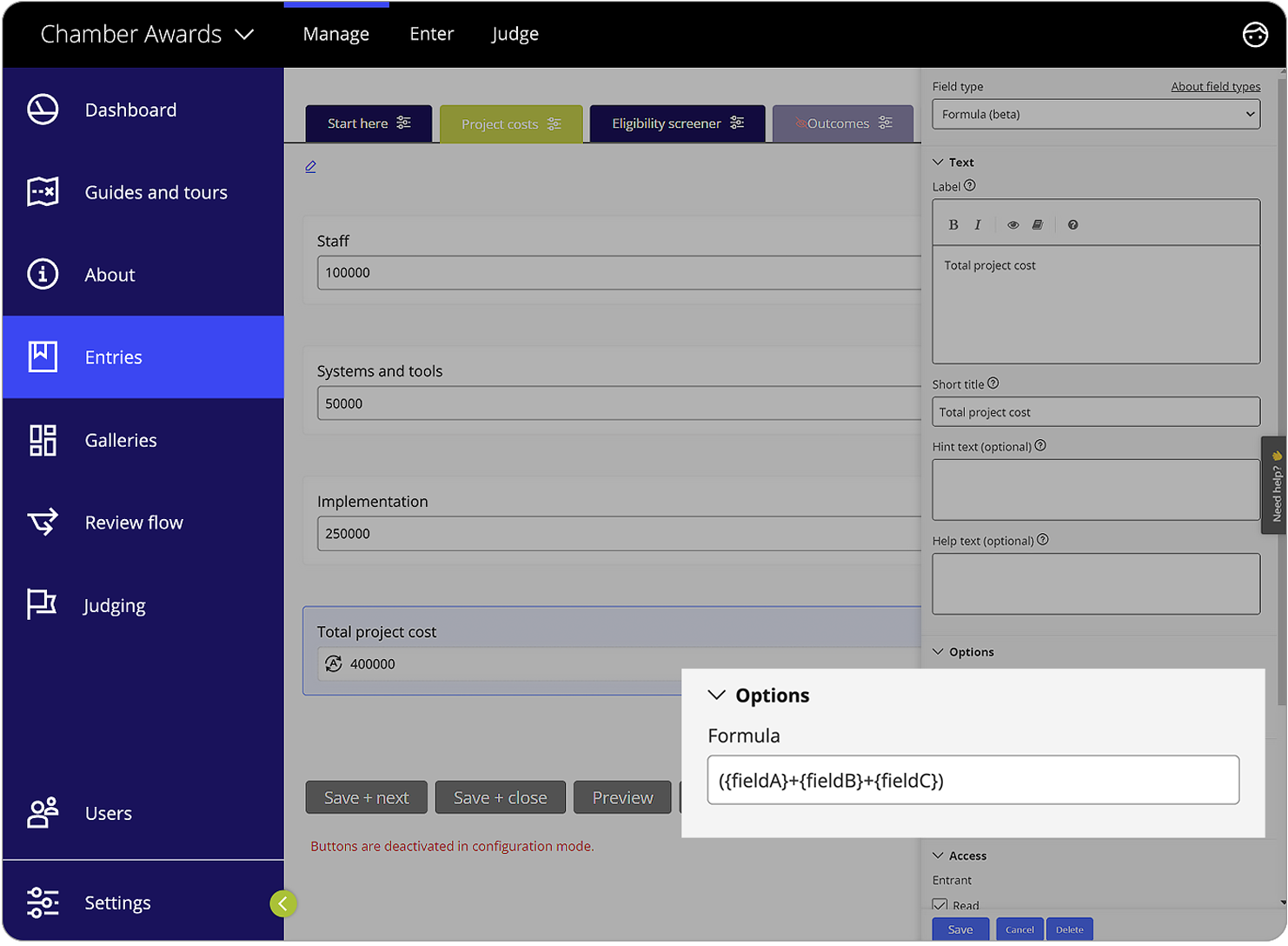Click the Users sidebar icon
The height and width of the screenshot is (946, 1288).
(42, 813)
